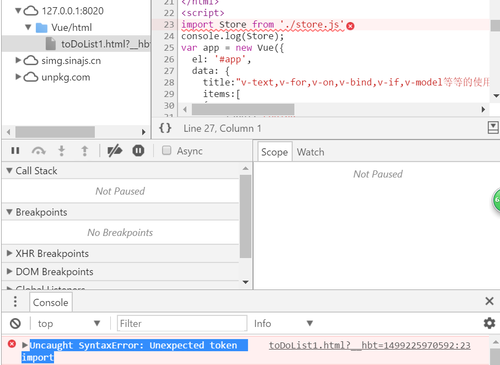Image resolution: width=500 pixels, height=365 pixels.
Task: Click the red error icon in the console message
Action: (x=12, y=344)
